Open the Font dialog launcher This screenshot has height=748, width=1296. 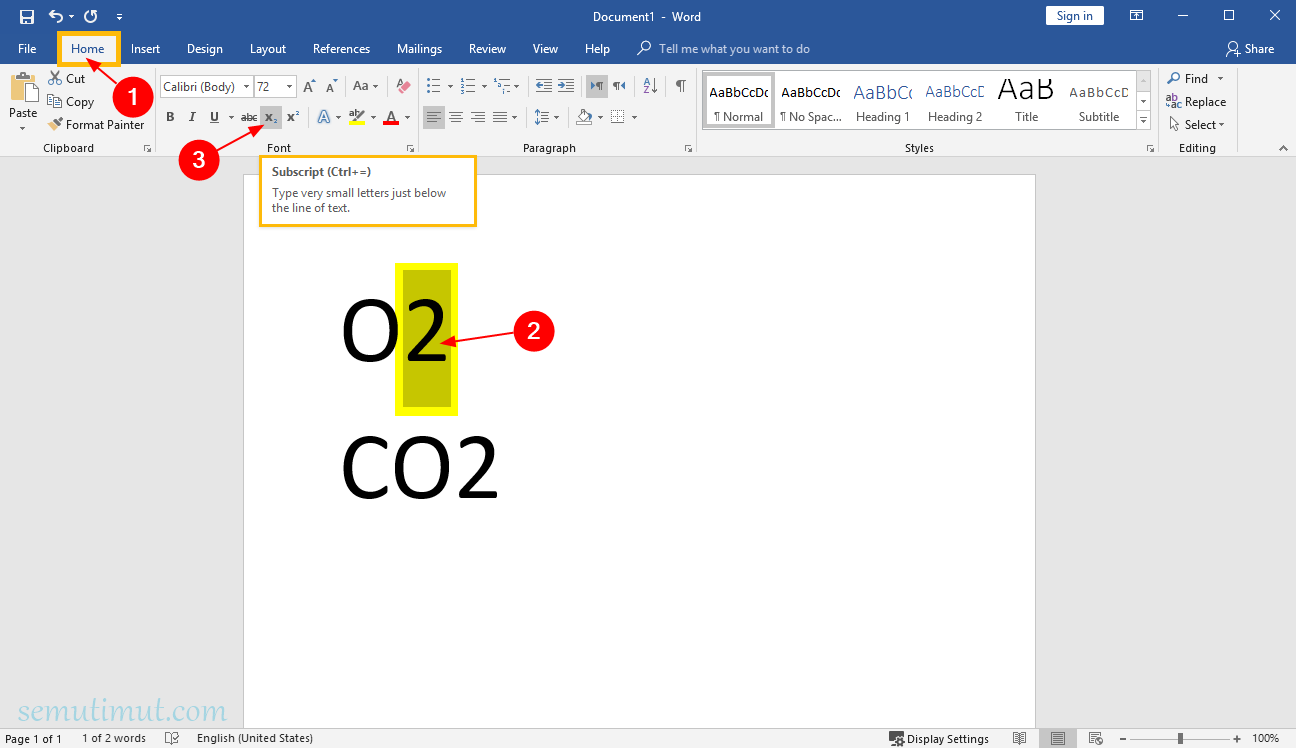click(x=410, y=148)
